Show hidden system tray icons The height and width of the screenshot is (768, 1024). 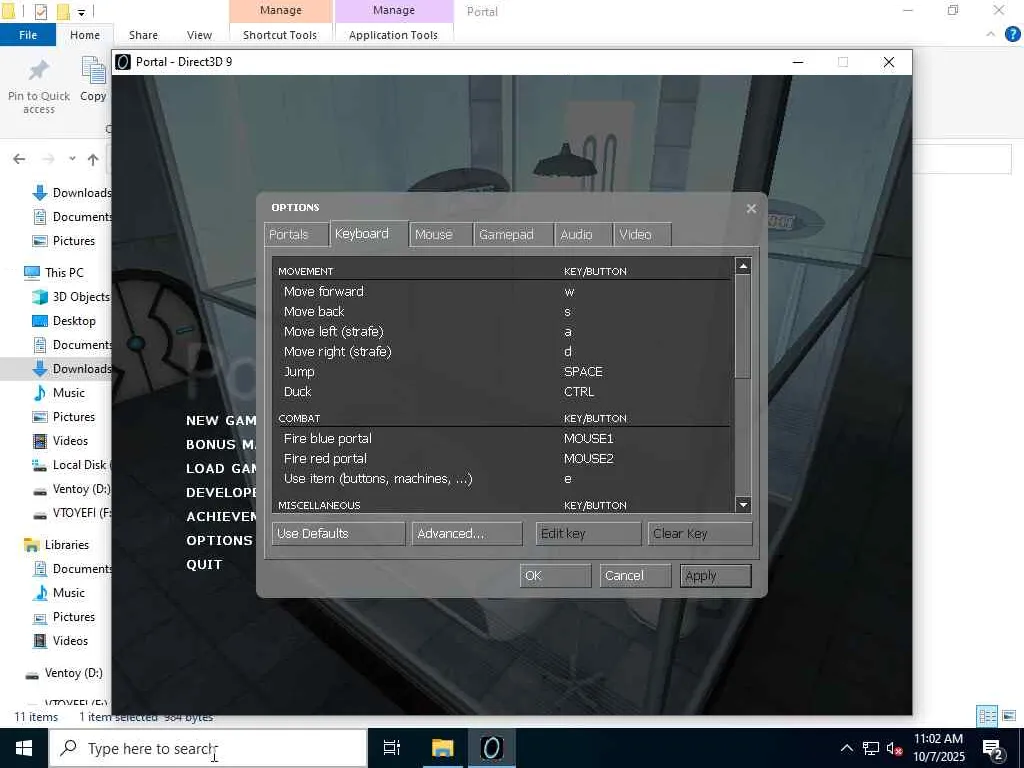846,748
